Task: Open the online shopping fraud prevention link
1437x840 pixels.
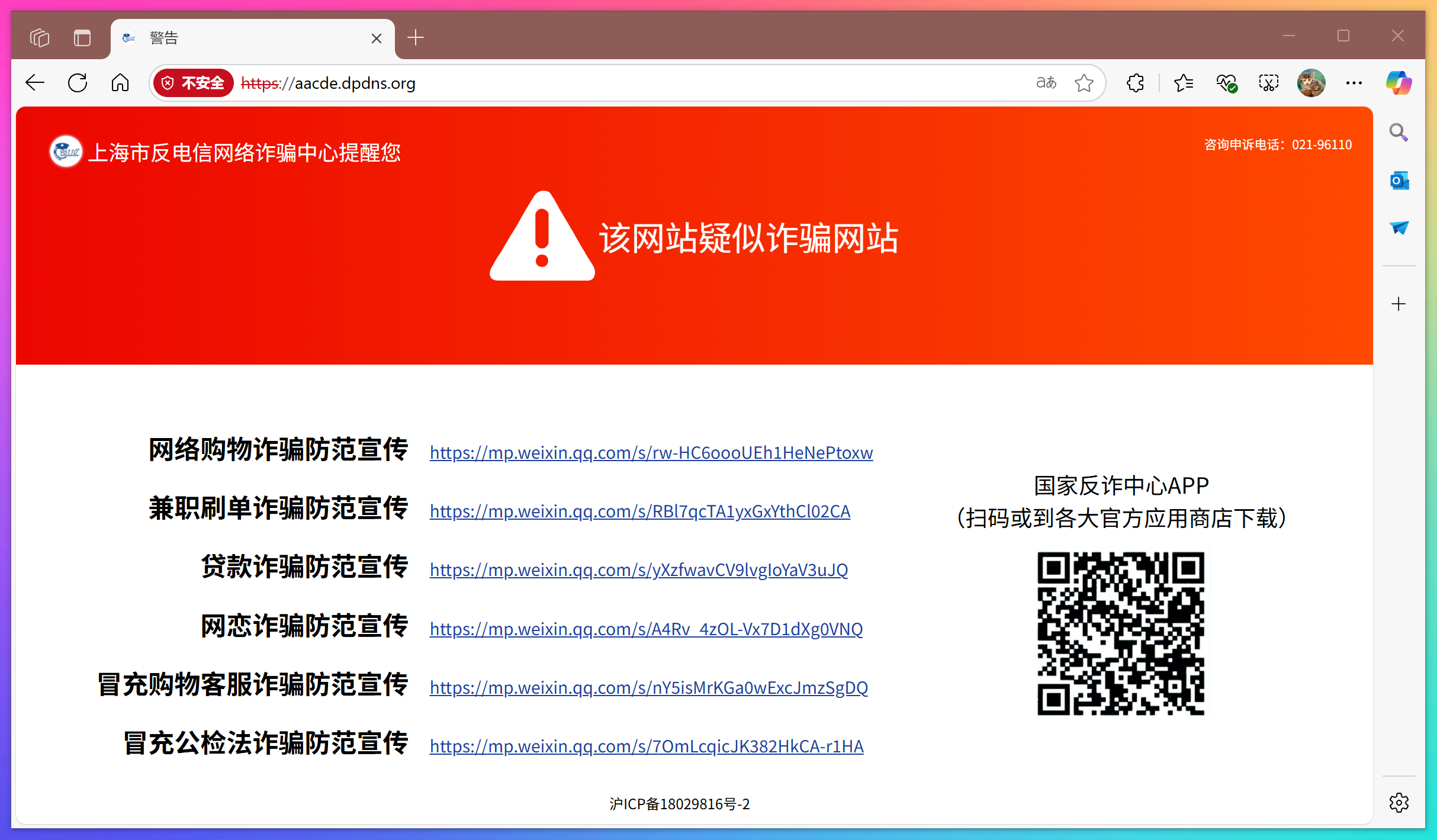Action: click(651, 452)
